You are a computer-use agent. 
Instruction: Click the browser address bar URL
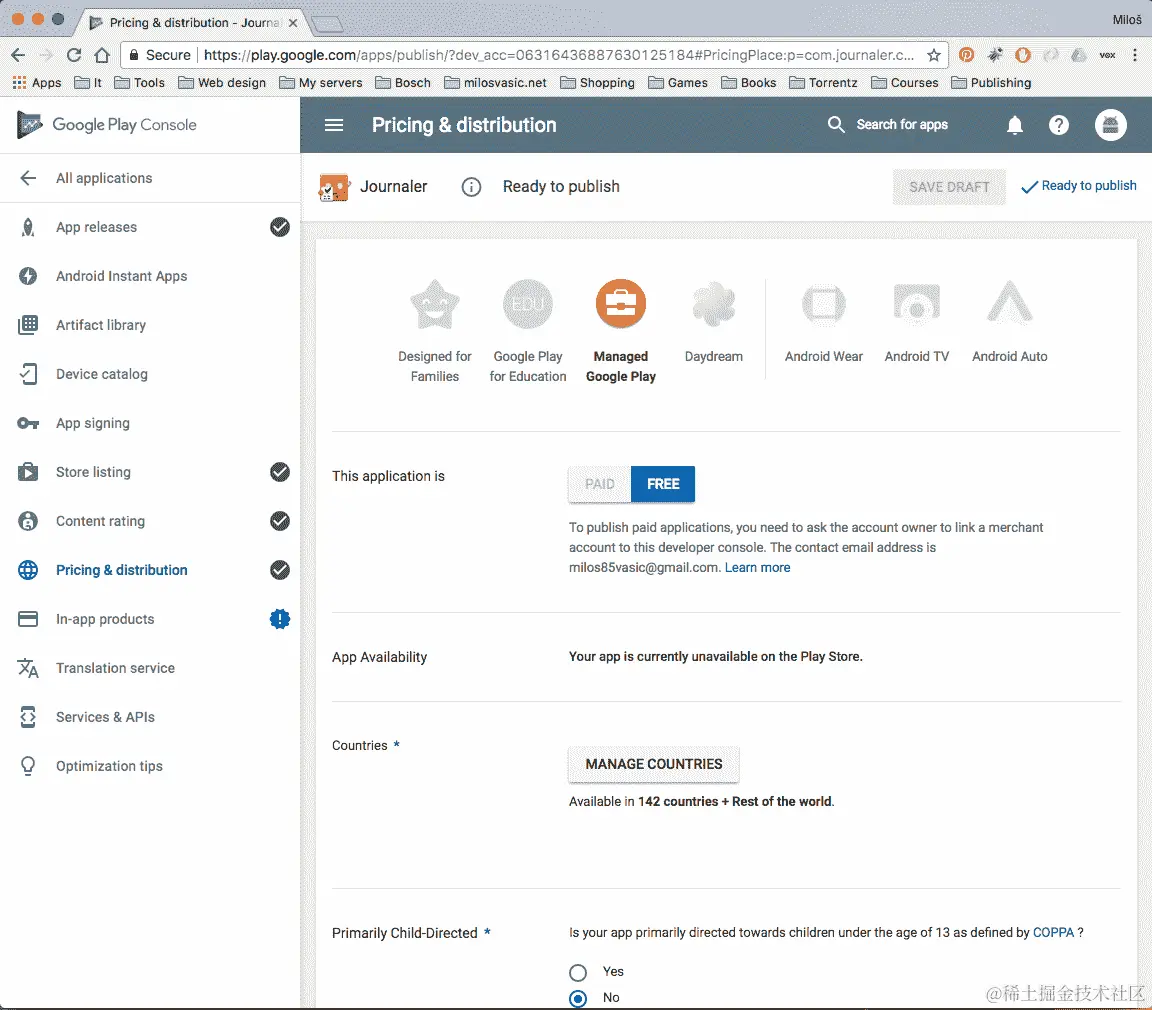[x=558, y=55]
